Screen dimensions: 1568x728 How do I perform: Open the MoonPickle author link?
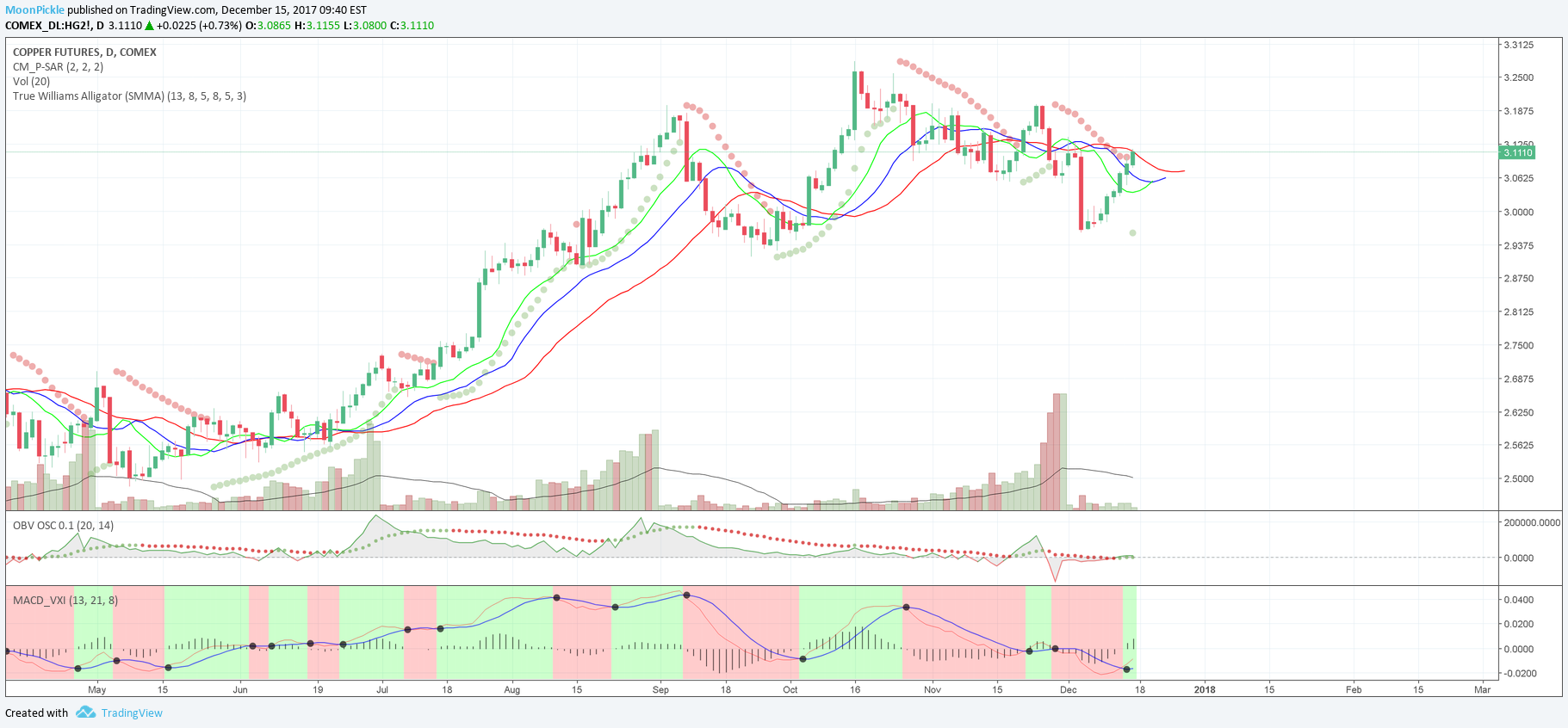pos(34,10)
